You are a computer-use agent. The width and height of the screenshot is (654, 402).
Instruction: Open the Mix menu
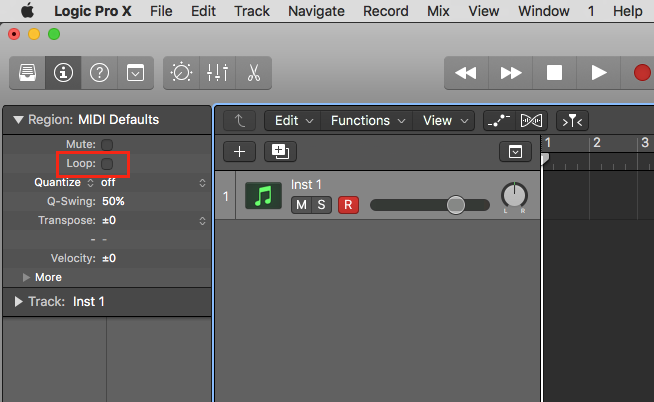(x=438, y=11)
